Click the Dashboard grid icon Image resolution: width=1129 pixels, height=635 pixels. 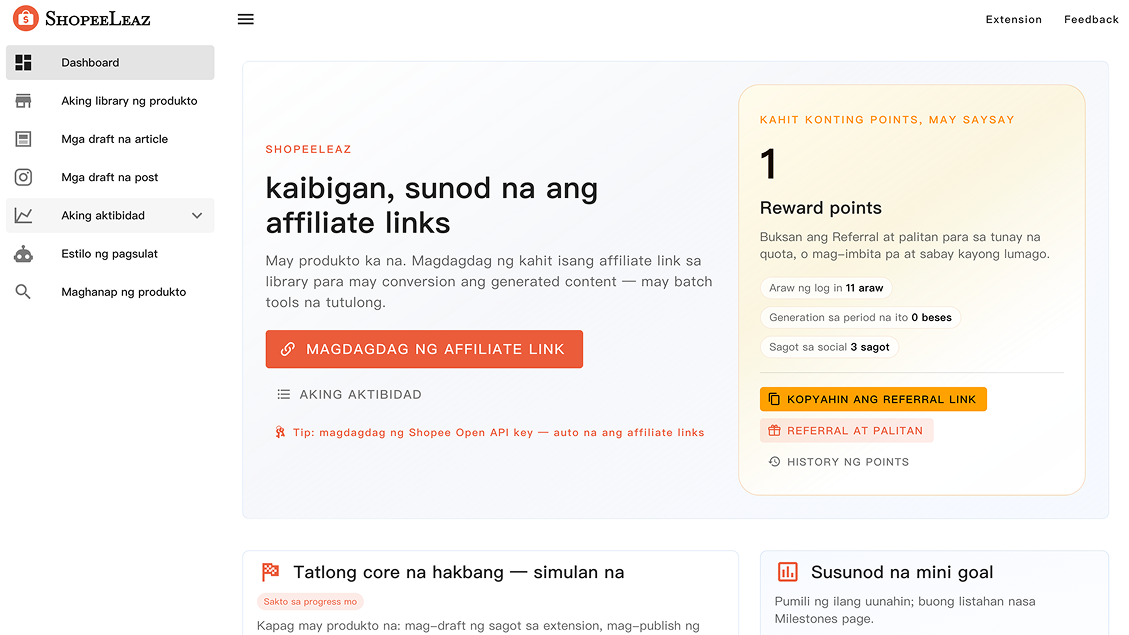coord(24,62)
